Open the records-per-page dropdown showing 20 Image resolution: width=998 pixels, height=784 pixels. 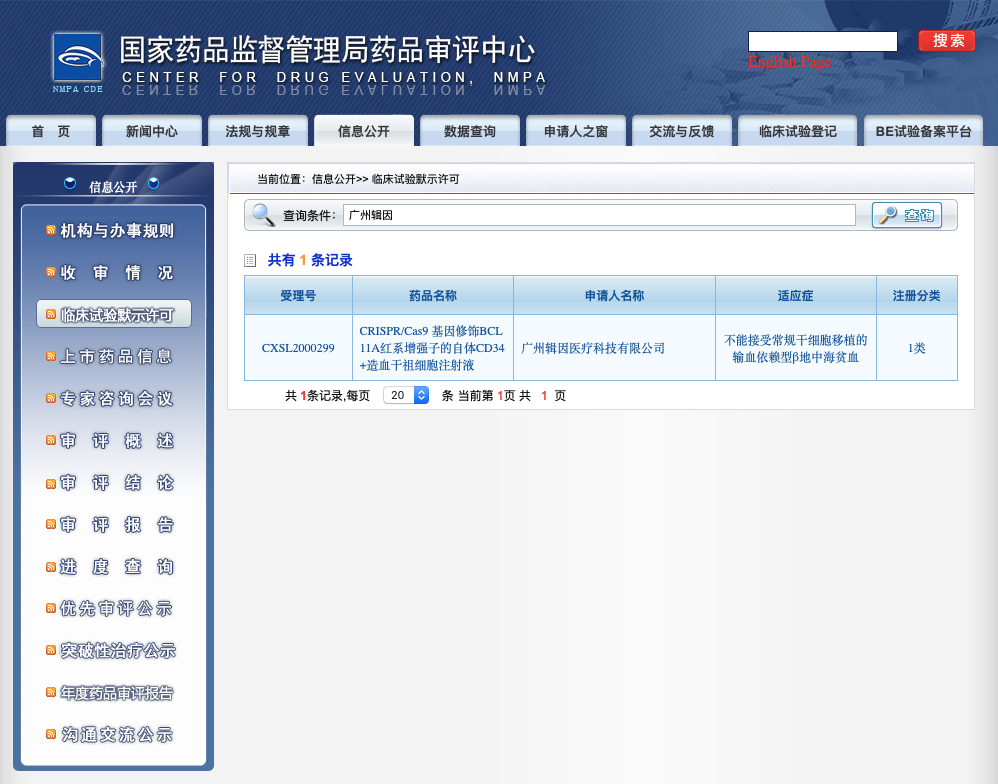[406, 395]
